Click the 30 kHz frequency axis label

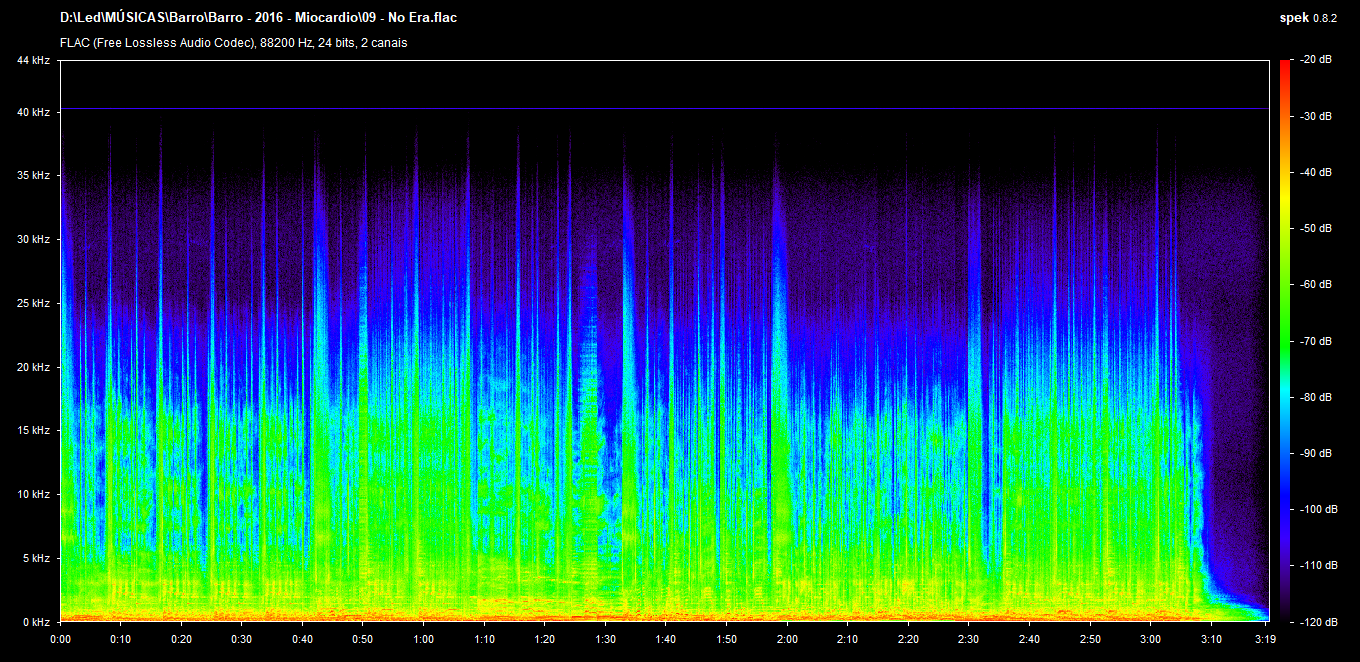click(x=33, y=240)
